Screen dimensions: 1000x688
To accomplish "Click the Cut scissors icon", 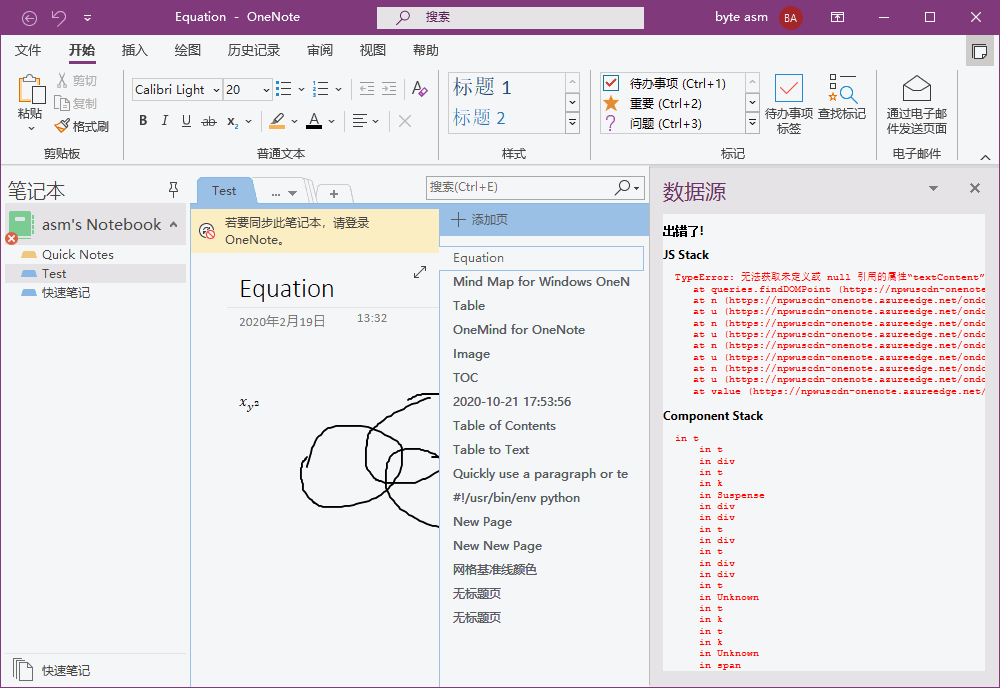I will pos(62,80).
